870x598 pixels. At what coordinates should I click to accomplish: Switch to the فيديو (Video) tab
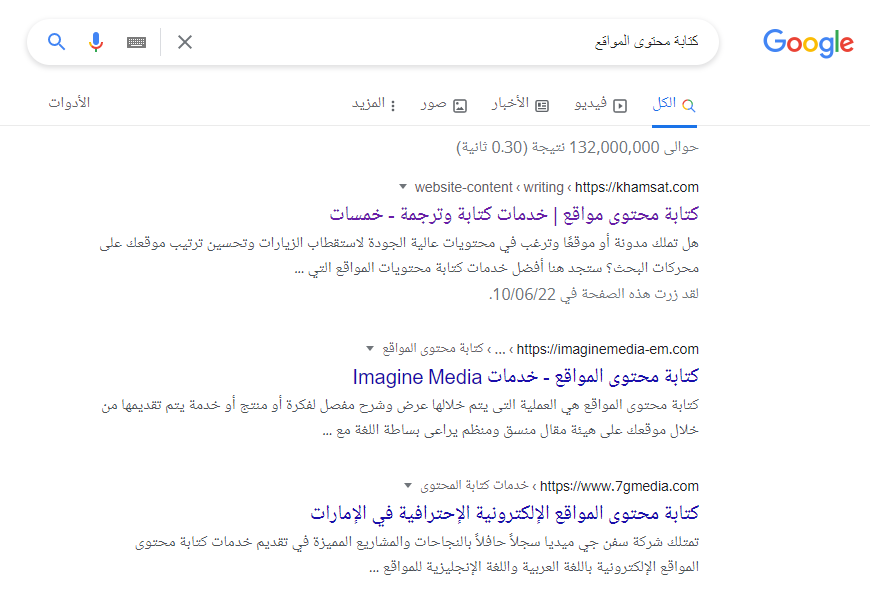601,104
